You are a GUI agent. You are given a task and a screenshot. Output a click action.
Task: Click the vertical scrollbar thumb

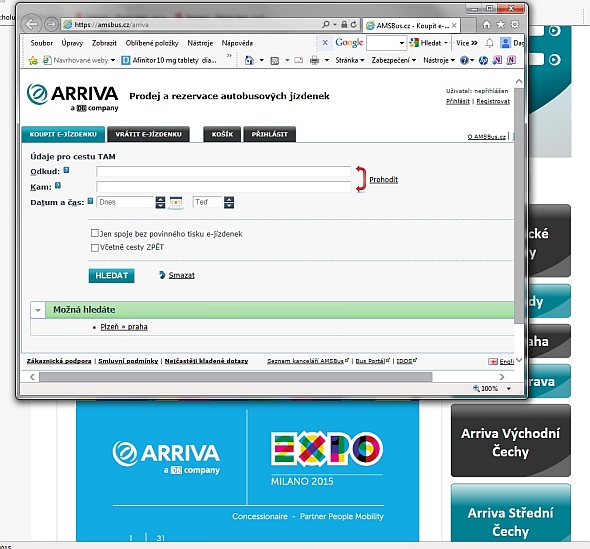click(x=519, y=205)
